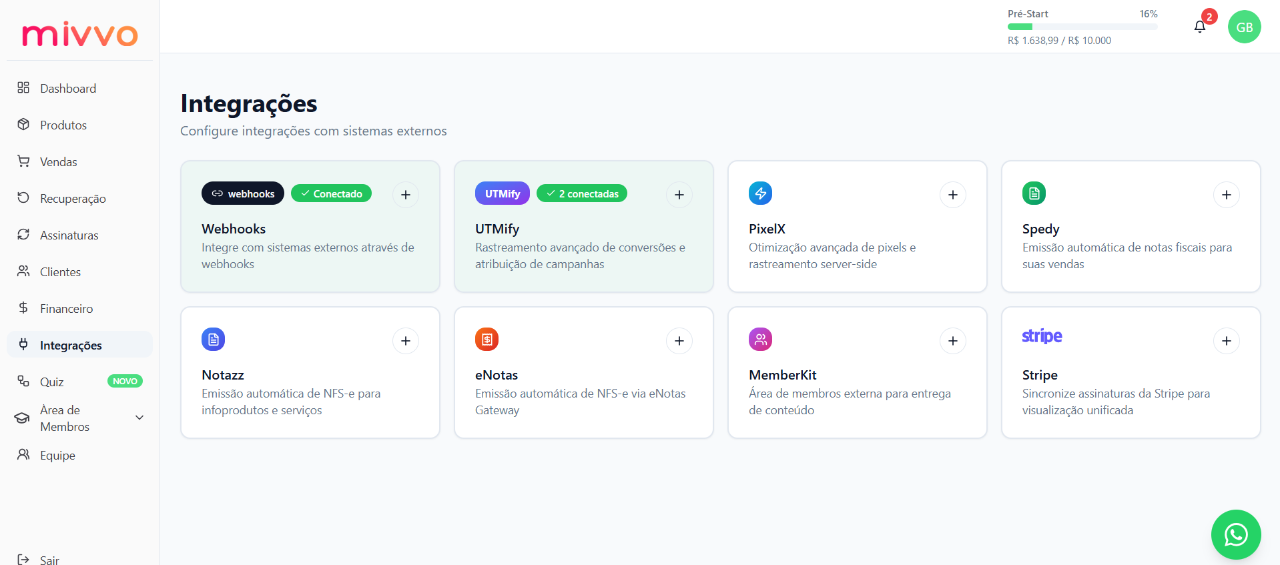This screenshot has height=565, width=1280.
Task: Click the Stripe logo
Action: [1042, 336]
